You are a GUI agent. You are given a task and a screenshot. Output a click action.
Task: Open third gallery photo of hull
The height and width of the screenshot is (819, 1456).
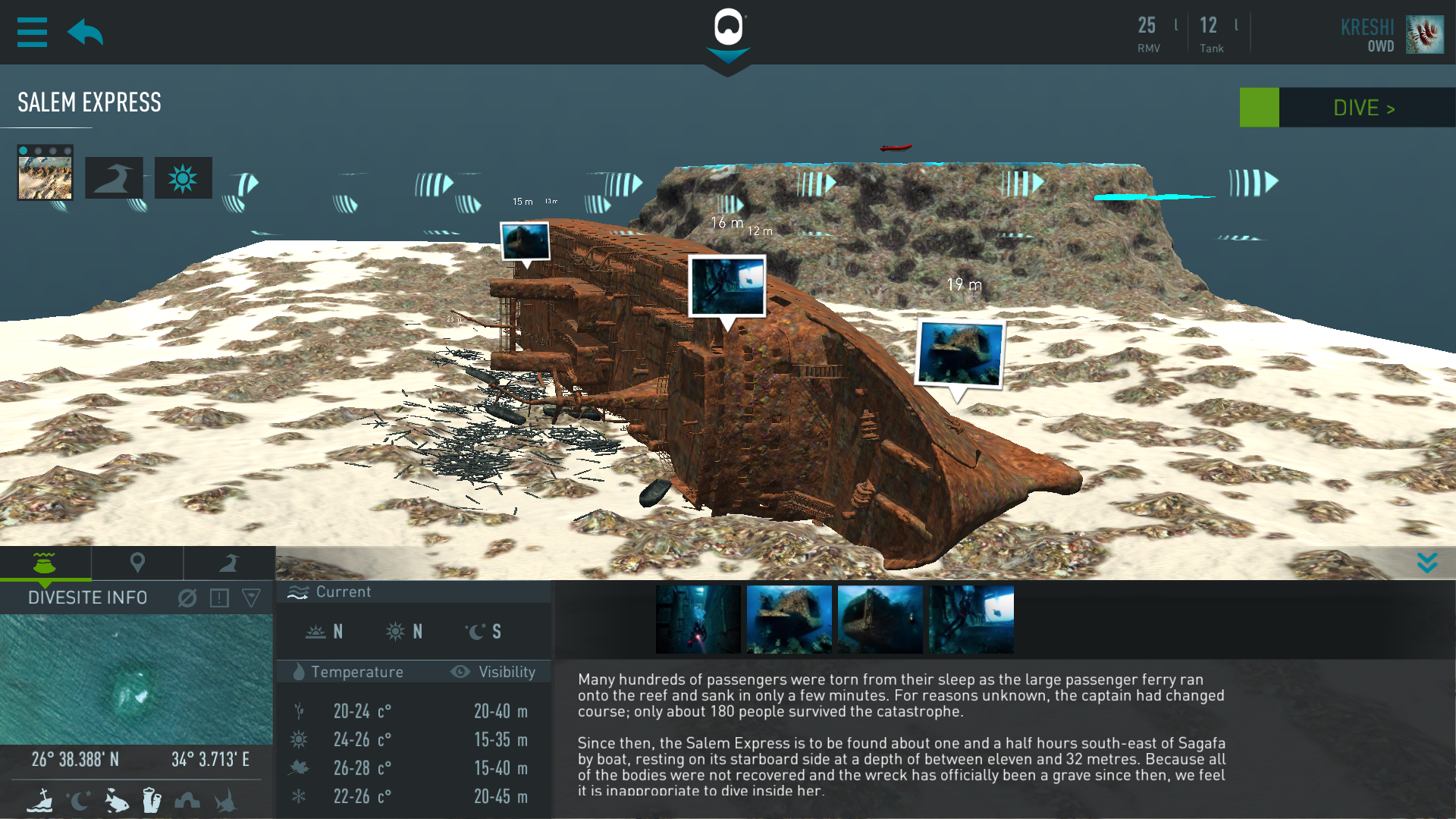tap(880, 620)
